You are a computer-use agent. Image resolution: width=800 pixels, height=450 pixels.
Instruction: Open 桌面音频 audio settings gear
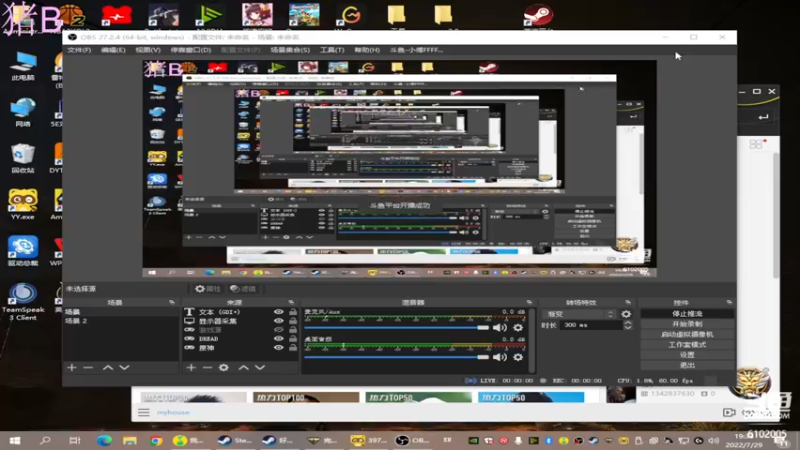coord(518,357)
